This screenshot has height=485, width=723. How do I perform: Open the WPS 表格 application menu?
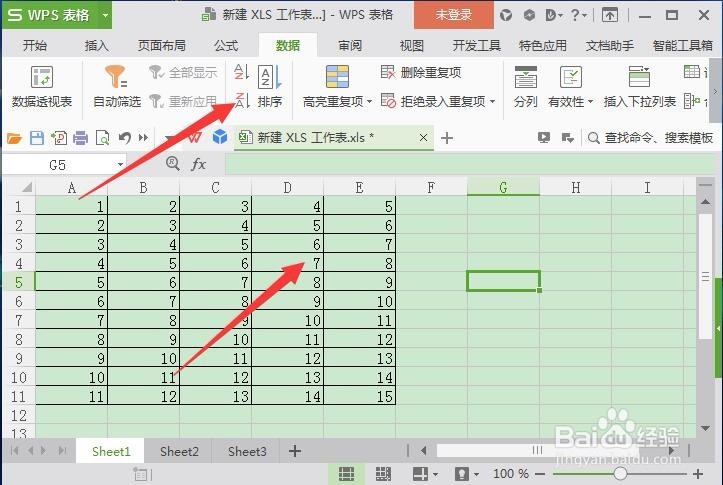pos(48,15)
